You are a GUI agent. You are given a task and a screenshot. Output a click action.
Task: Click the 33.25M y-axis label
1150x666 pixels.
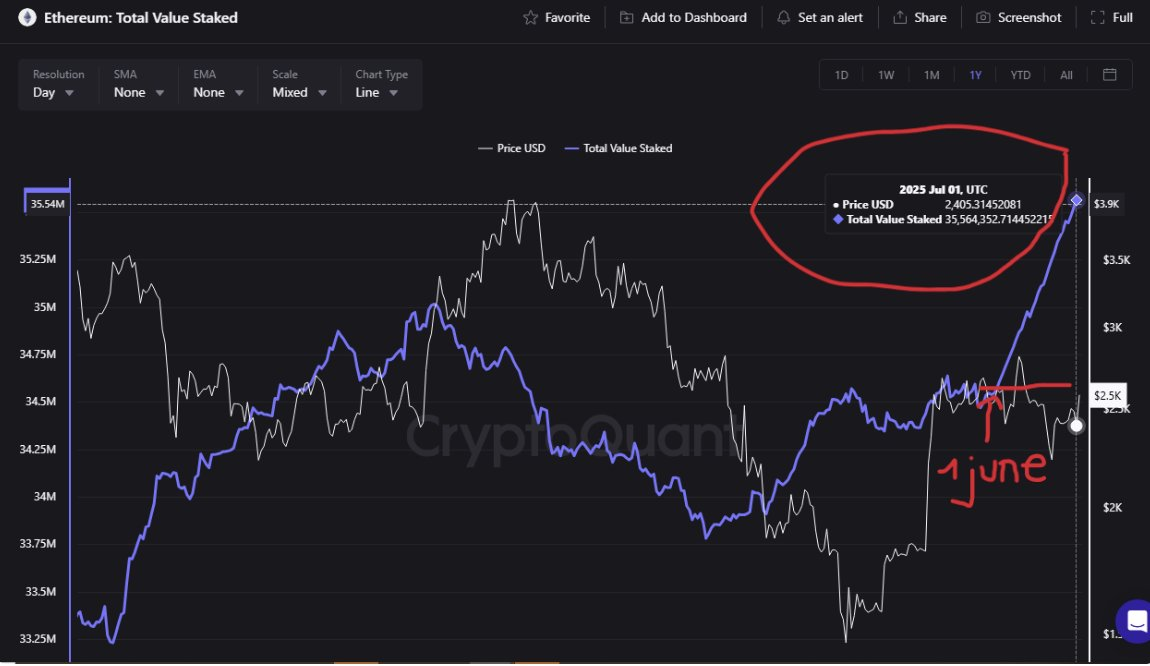tap(37, 639)
